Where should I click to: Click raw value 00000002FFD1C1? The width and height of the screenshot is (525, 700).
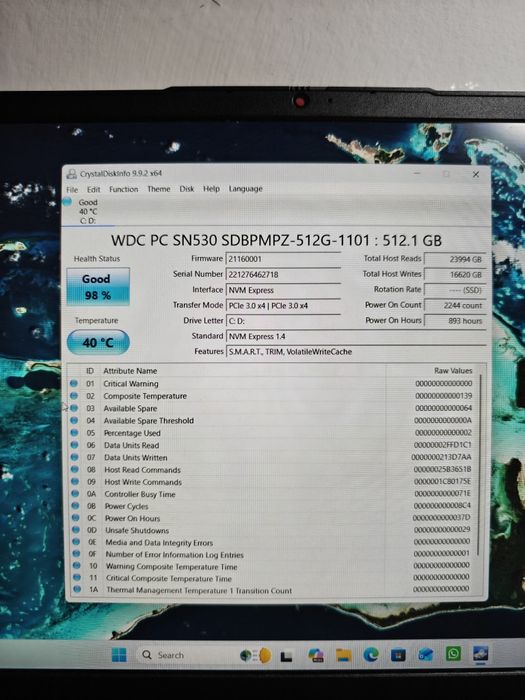click(x=442, y=445)
